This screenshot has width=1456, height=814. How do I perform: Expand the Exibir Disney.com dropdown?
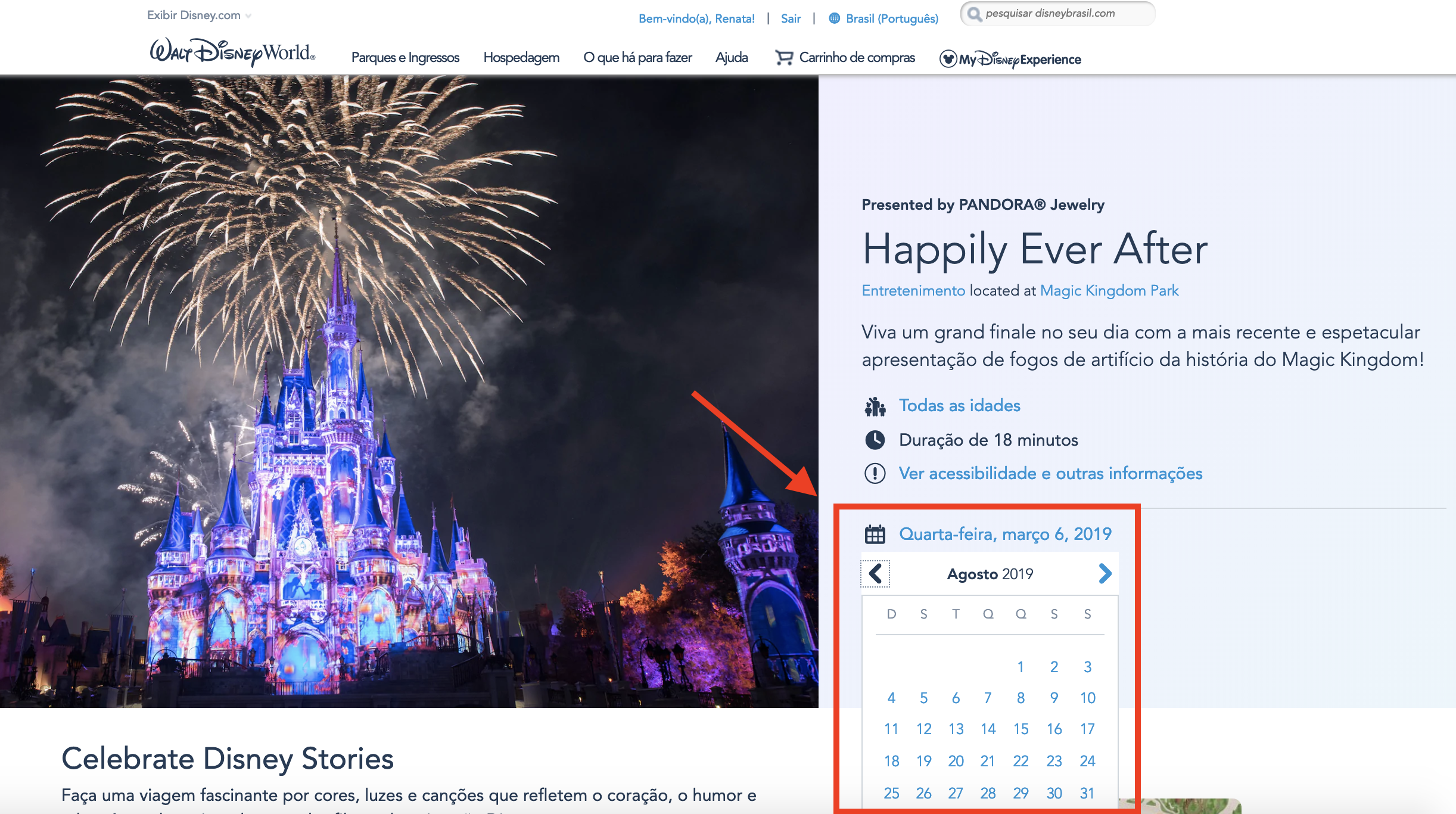(200, 15)
